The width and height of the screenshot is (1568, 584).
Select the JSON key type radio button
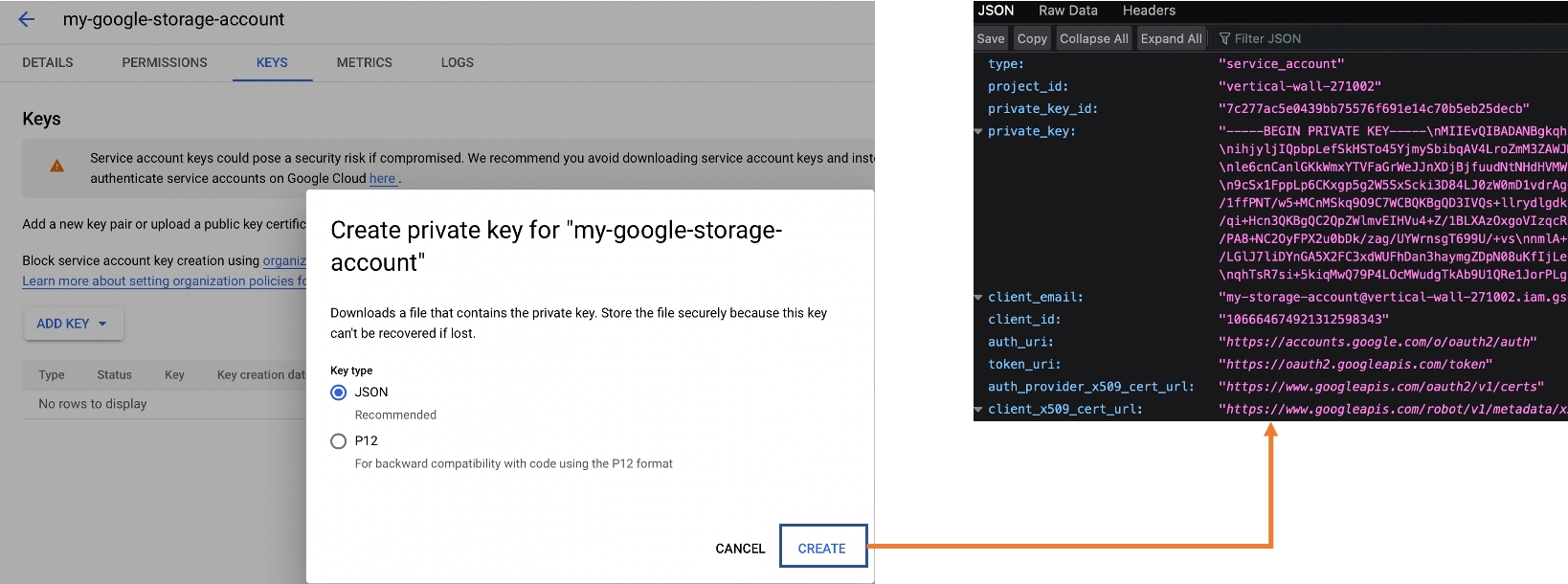[x=339, y=393]
